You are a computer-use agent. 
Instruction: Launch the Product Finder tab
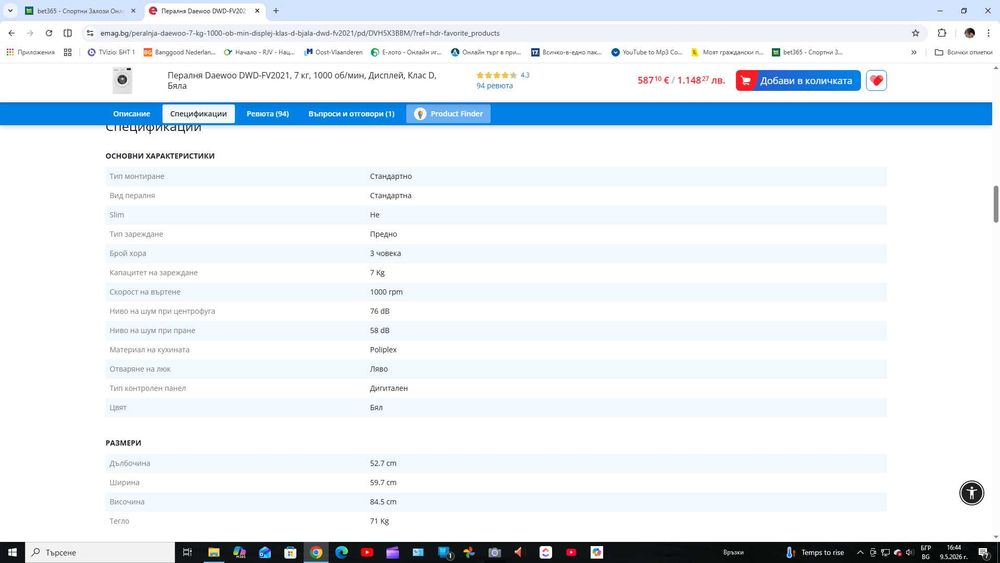448,113
